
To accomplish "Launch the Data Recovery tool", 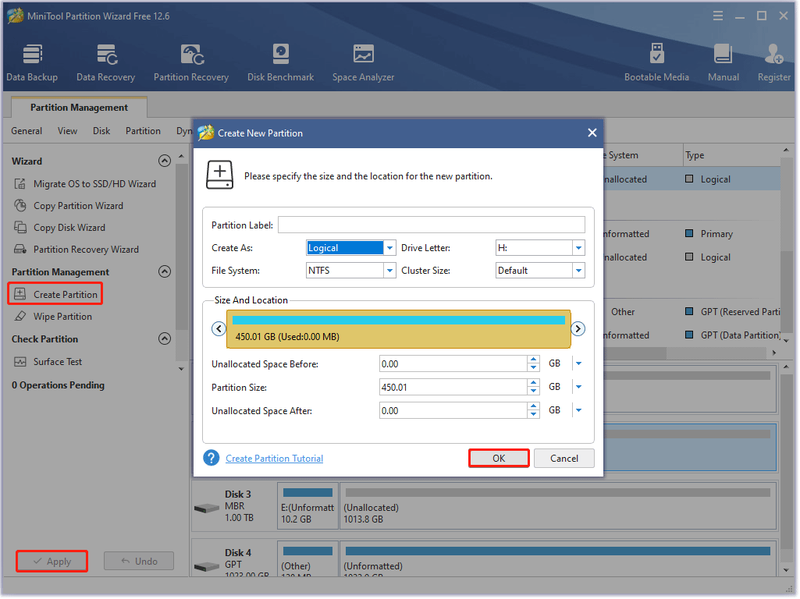I will [x=106, y=63].
